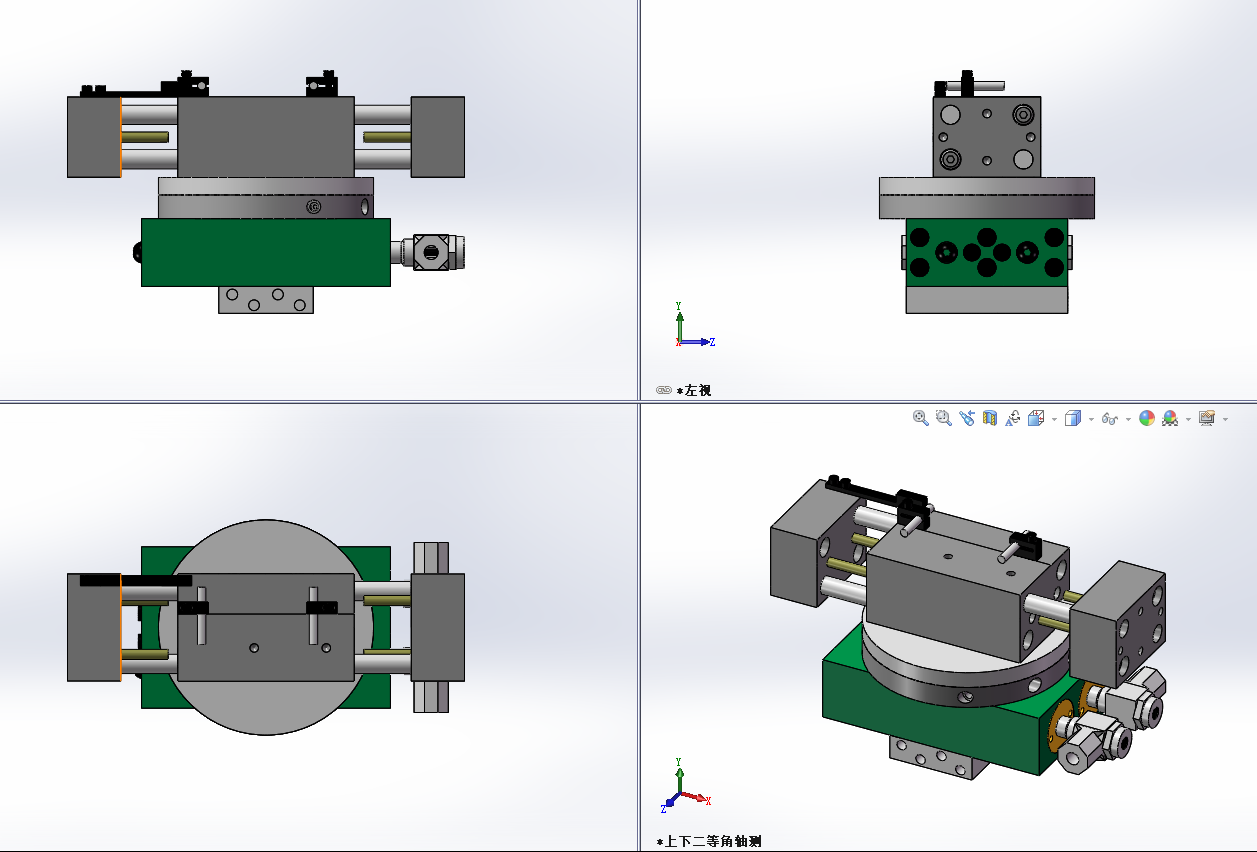Click the view link icon beside 左视
1257x852 pixels.
[x=663, y=390]
